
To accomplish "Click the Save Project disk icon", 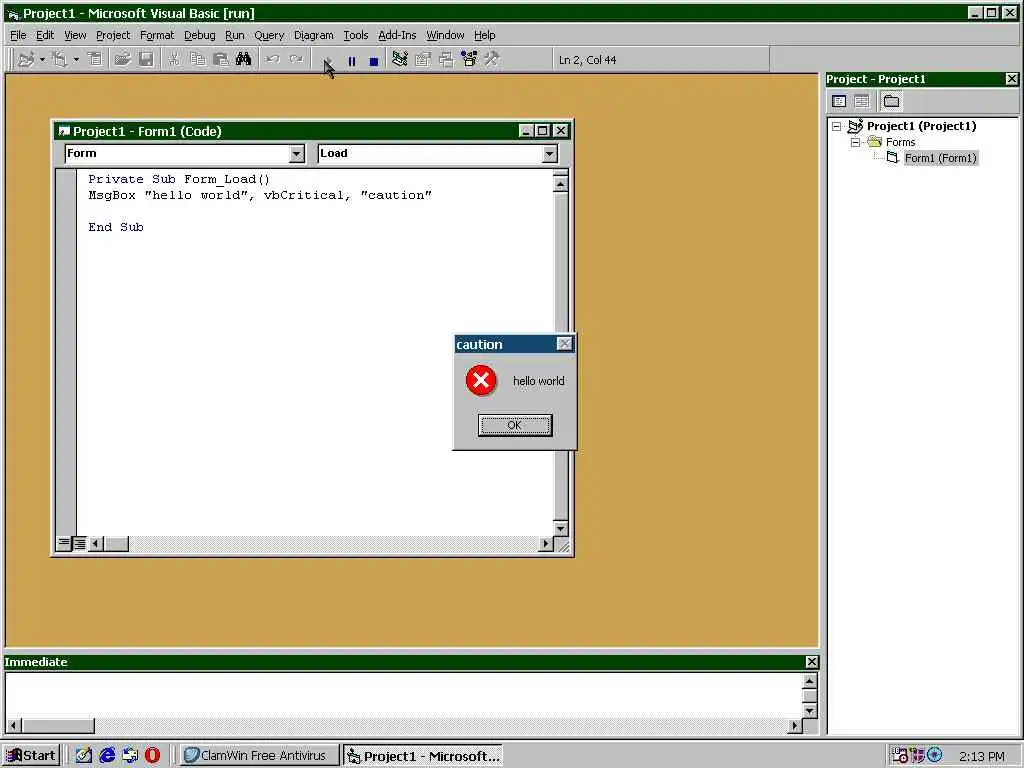I will pos(146,59).
